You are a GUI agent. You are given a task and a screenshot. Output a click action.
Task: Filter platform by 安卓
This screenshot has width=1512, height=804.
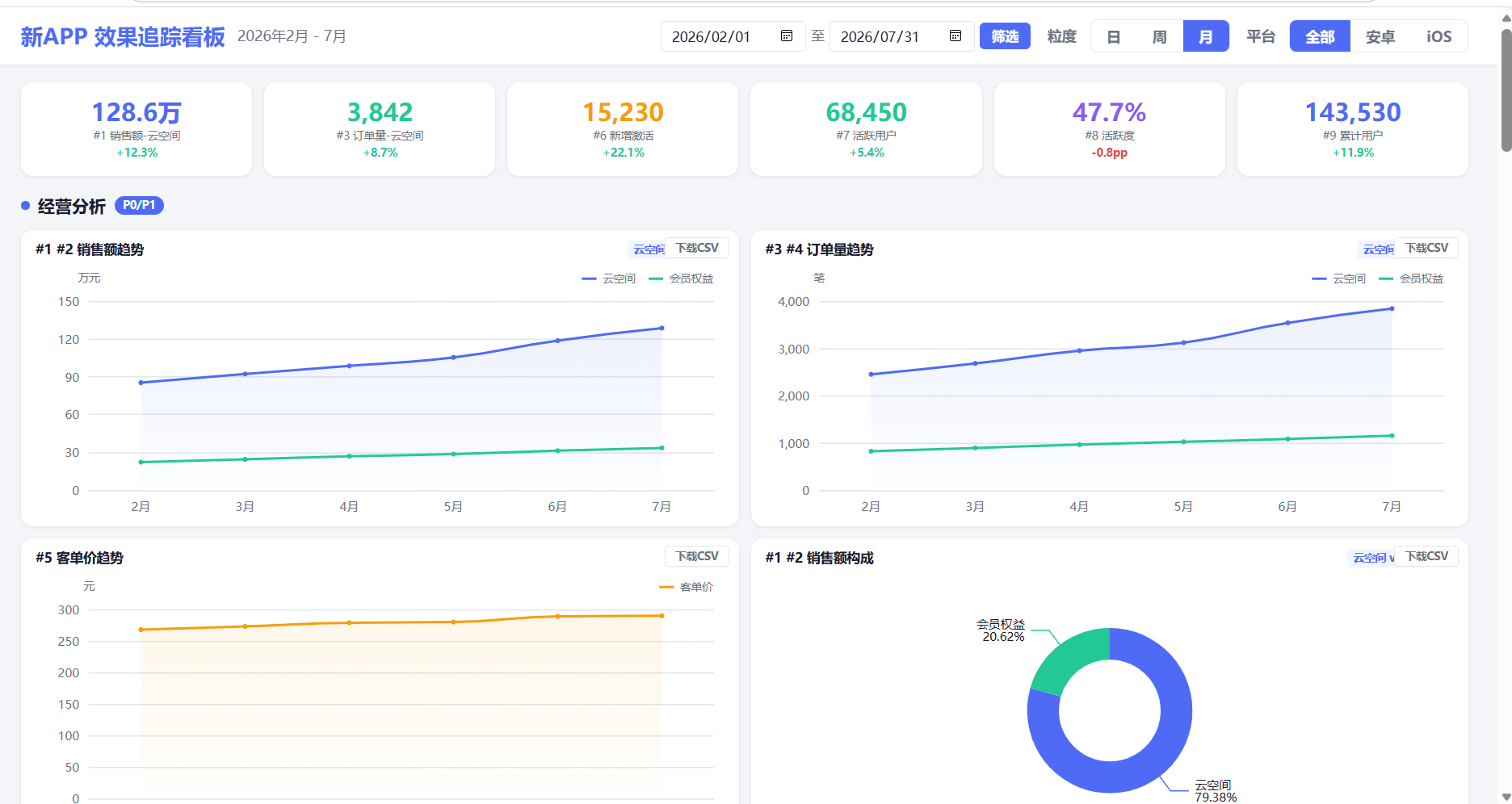[x=1380, y=36]
